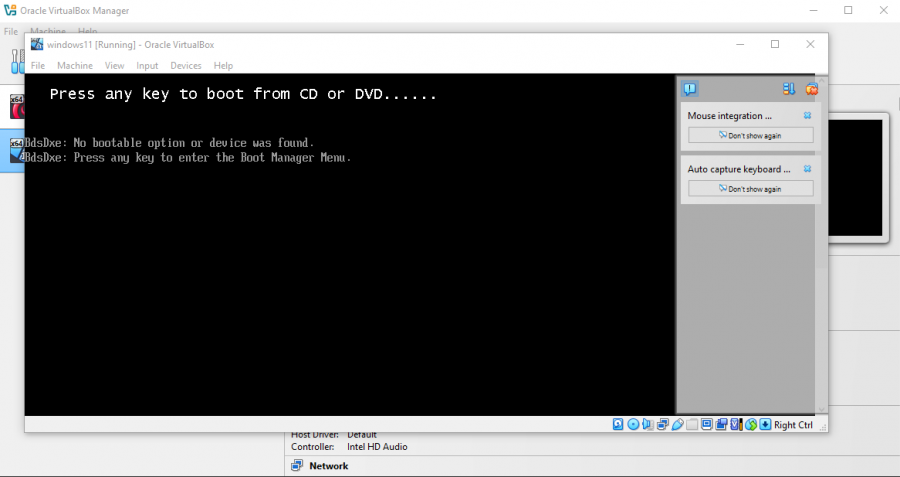Click the shared folders status icon
The image size is (900, 477).
(x=692, y=424)
